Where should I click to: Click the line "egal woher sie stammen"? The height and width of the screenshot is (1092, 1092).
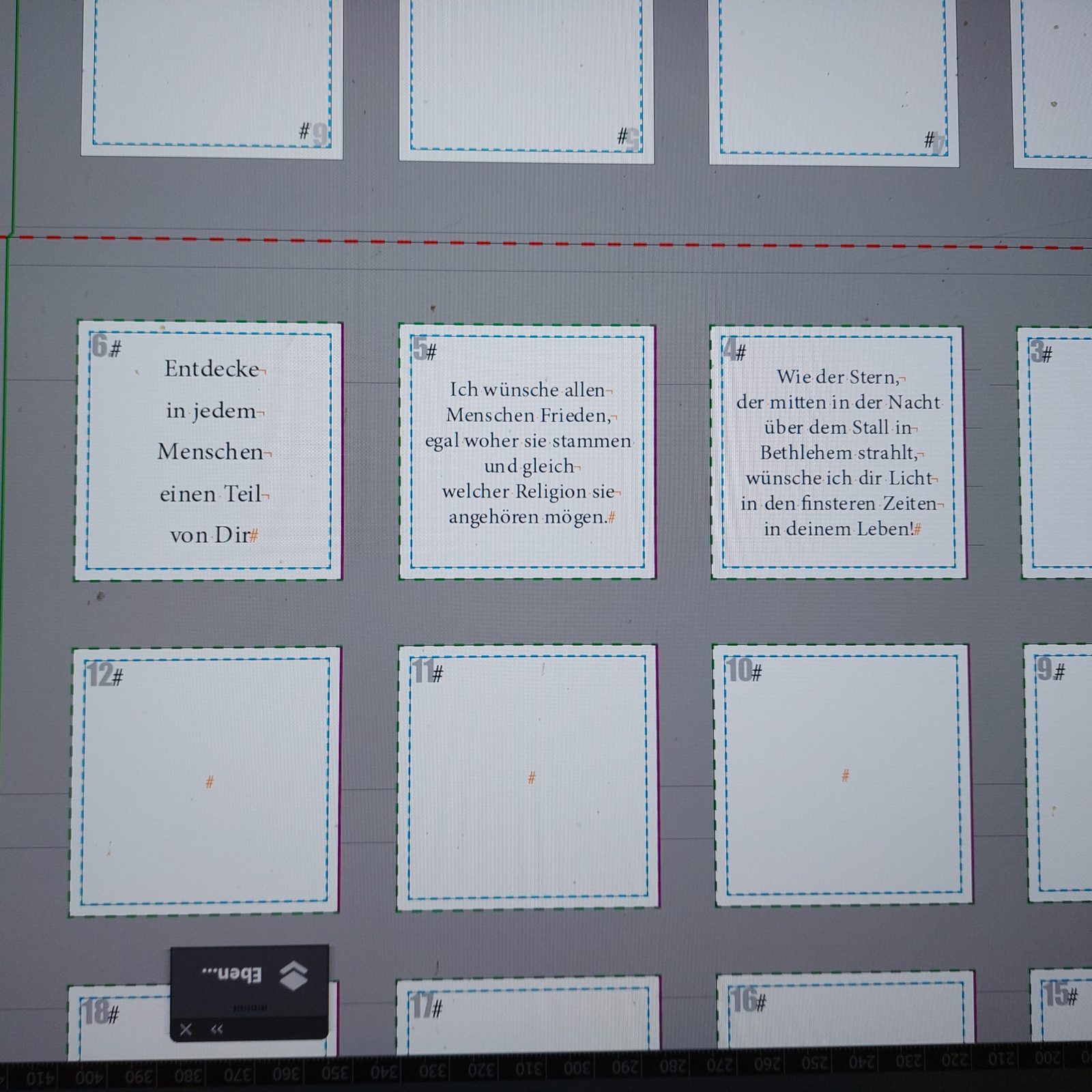(528, 441)
